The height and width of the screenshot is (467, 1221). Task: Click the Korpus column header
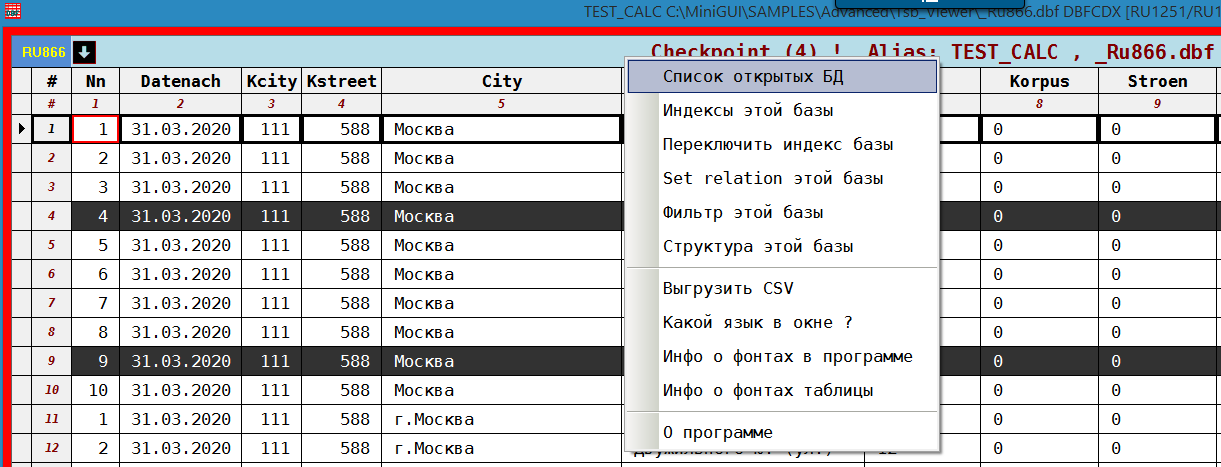click(x=1040, y=81)
